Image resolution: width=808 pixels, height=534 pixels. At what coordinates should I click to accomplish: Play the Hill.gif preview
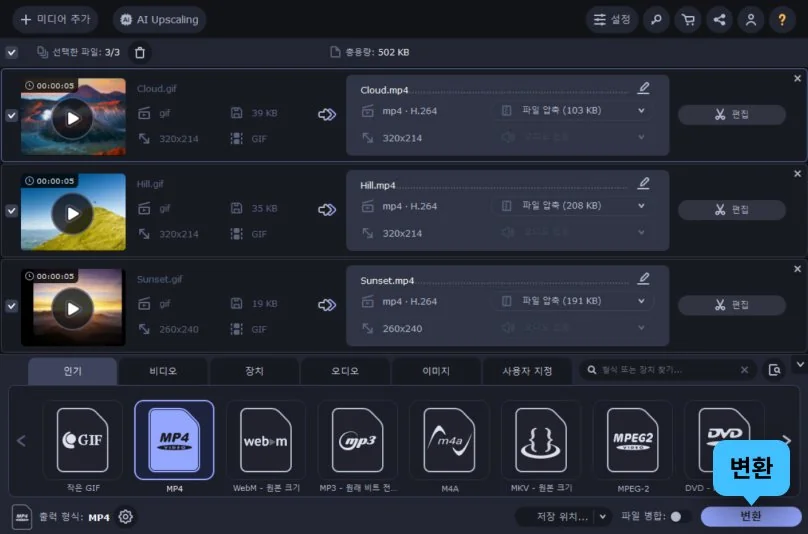coord(73,213)
